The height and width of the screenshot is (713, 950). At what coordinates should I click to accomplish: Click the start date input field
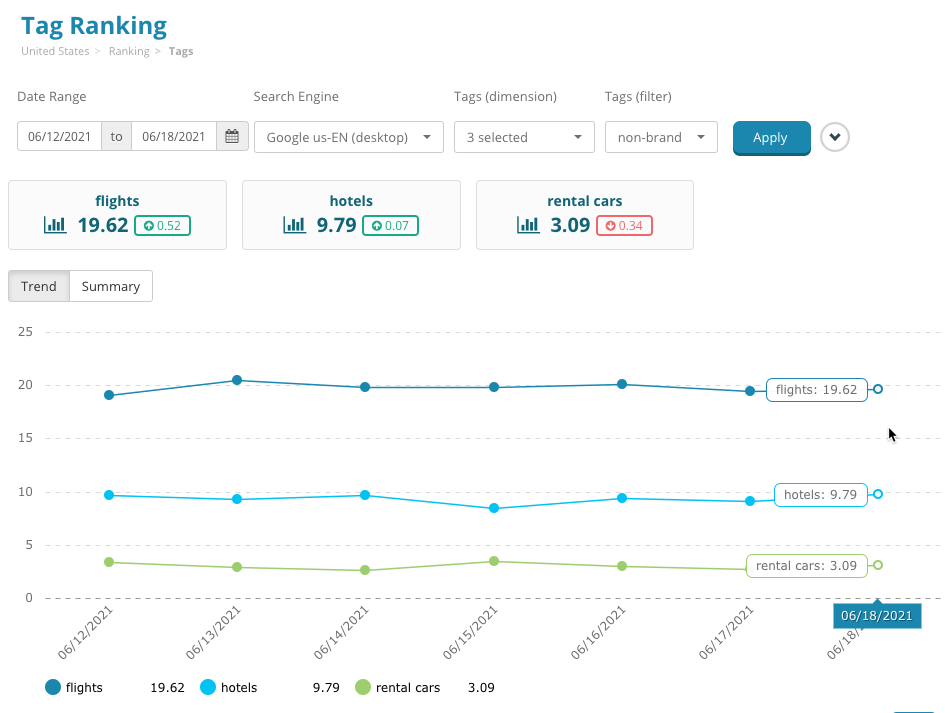point(60,136)
